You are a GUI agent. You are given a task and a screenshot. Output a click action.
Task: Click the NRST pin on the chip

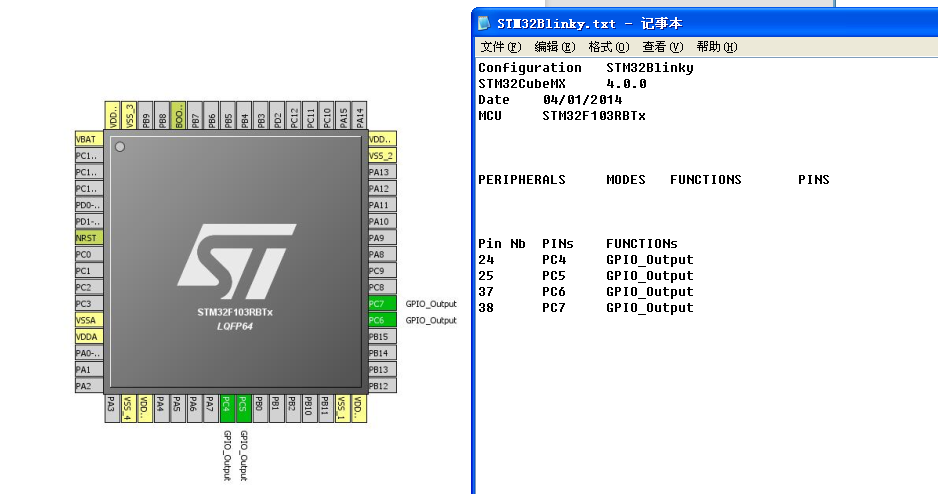89,238
